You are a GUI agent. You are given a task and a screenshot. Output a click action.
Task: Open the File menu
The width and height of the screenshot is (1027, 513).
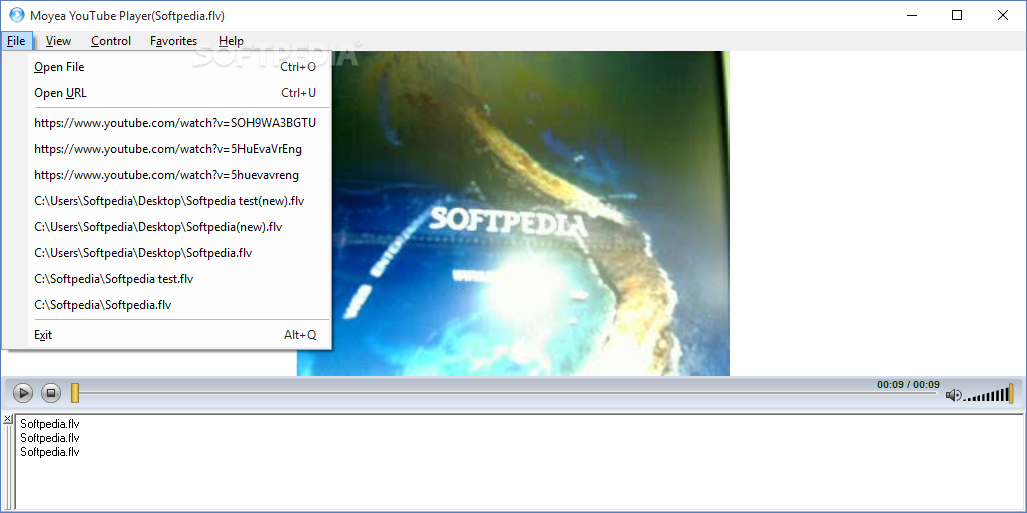click(x=16, y=41)
